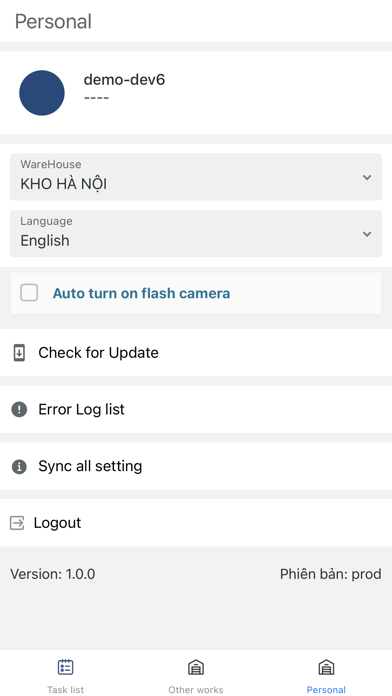The height and width of the screenshot is (696, 392).
Task: Open the KHO HÀ NỘI warehouse selector
Action: pyautogui.click(x=196, y=177)
